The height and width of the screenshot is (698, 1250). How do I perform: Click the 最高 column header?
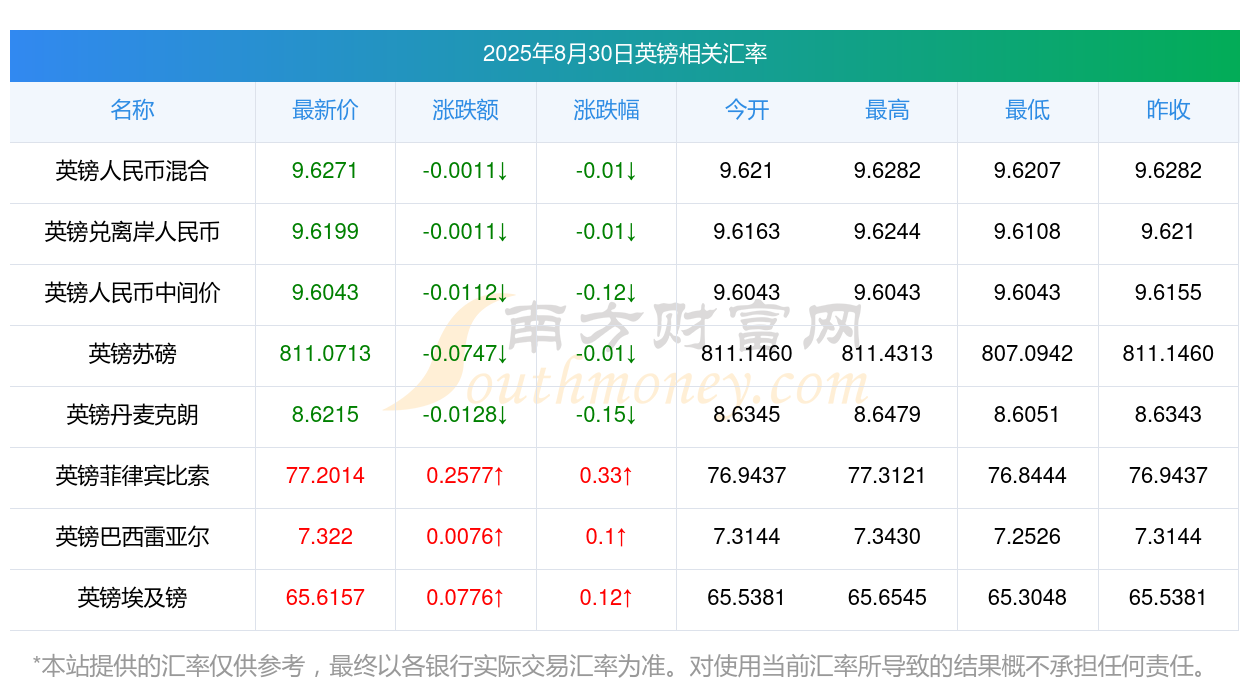pos(887,110)
